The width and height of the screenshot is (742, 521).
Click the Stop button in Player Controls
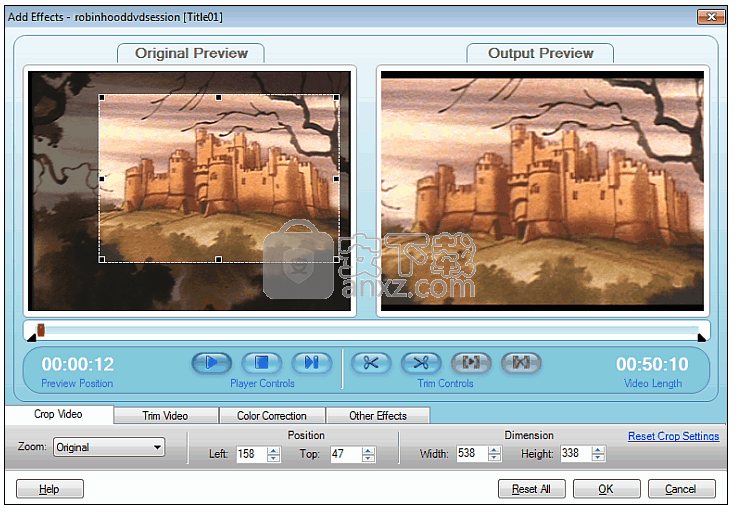262,363
